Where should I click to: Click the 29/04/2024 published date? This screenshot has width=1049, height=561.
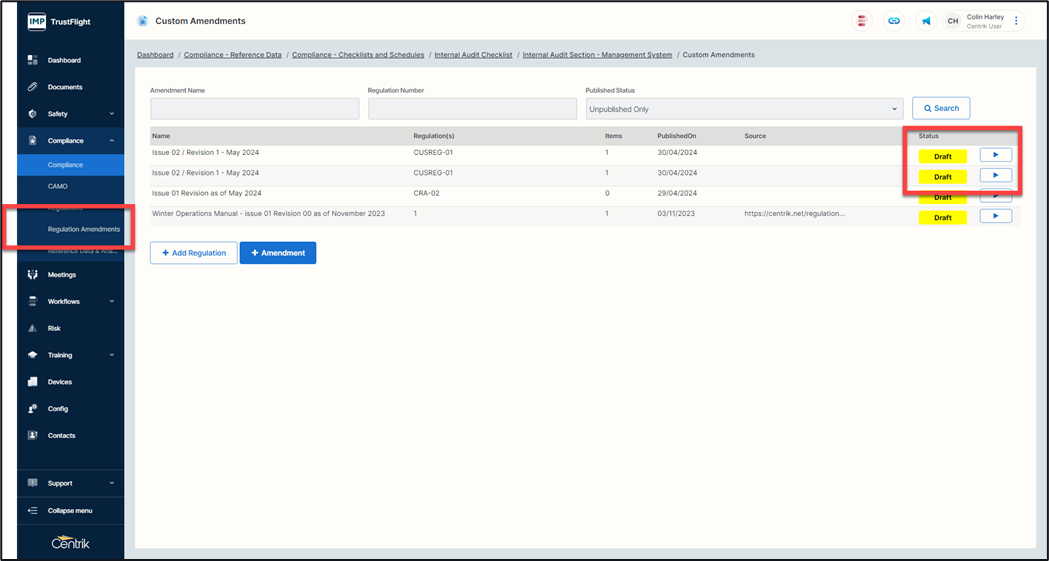[677, 193]
